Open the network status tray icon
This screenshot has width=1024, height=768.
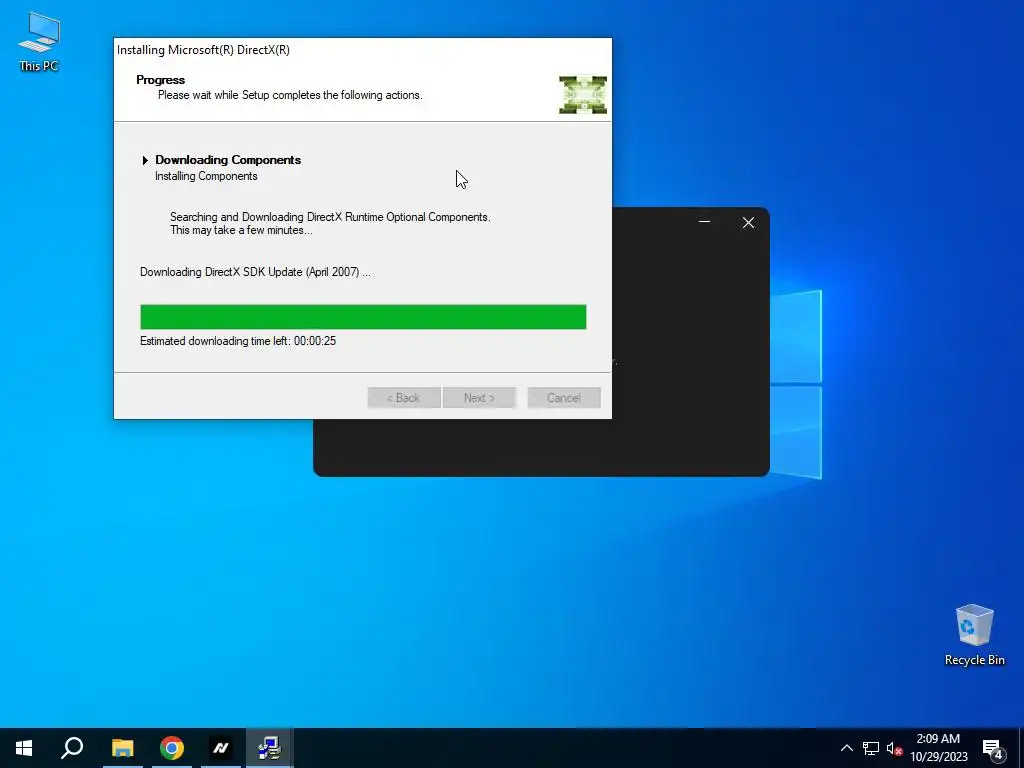pyautogui.click(x=871, y=748)
